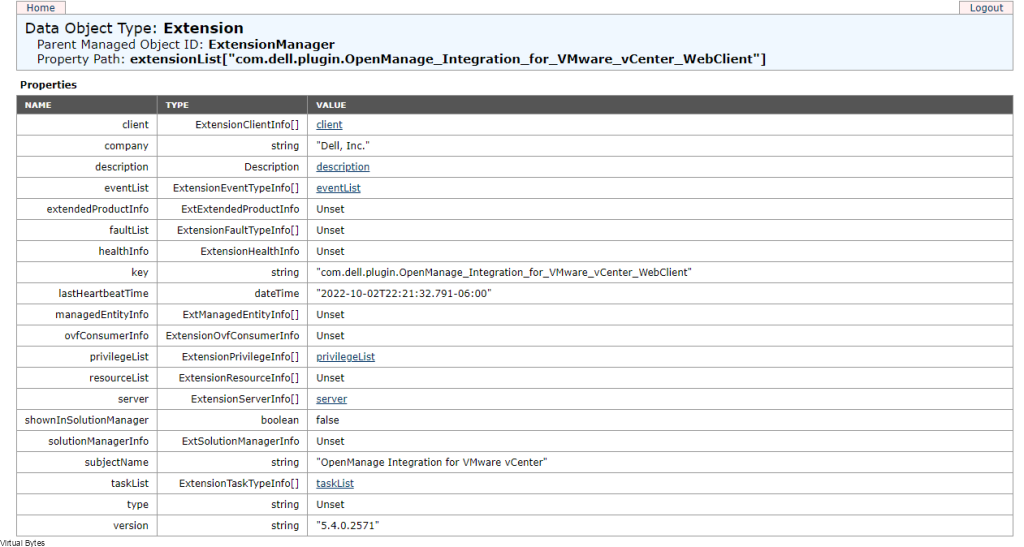Click the Property Path extensionList text
1024x547 pixels.
(x=447, y=59)
